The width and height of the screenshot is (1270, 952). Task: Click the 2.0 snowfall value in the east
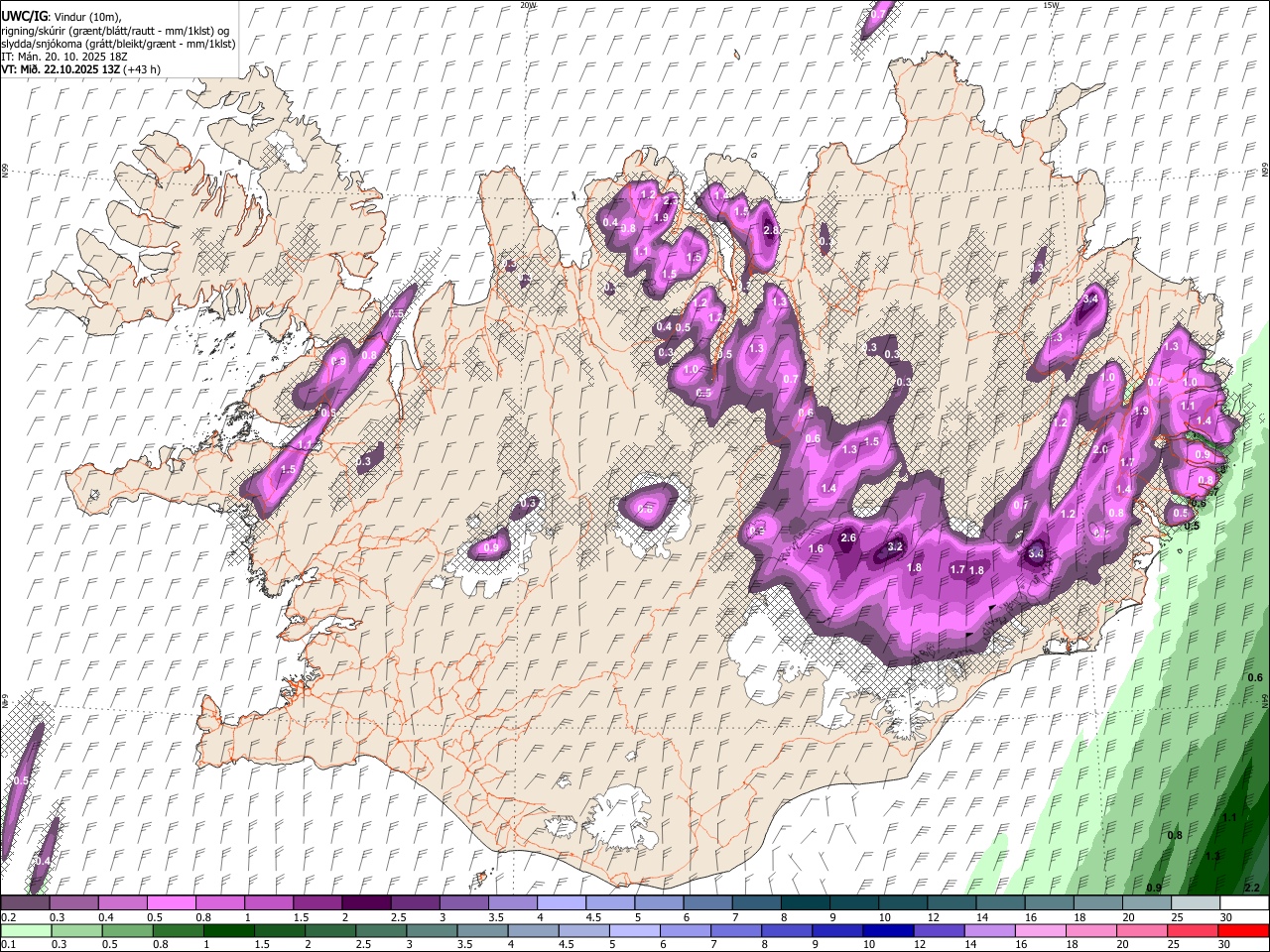pyautogui.click(x=1100, y=450)
